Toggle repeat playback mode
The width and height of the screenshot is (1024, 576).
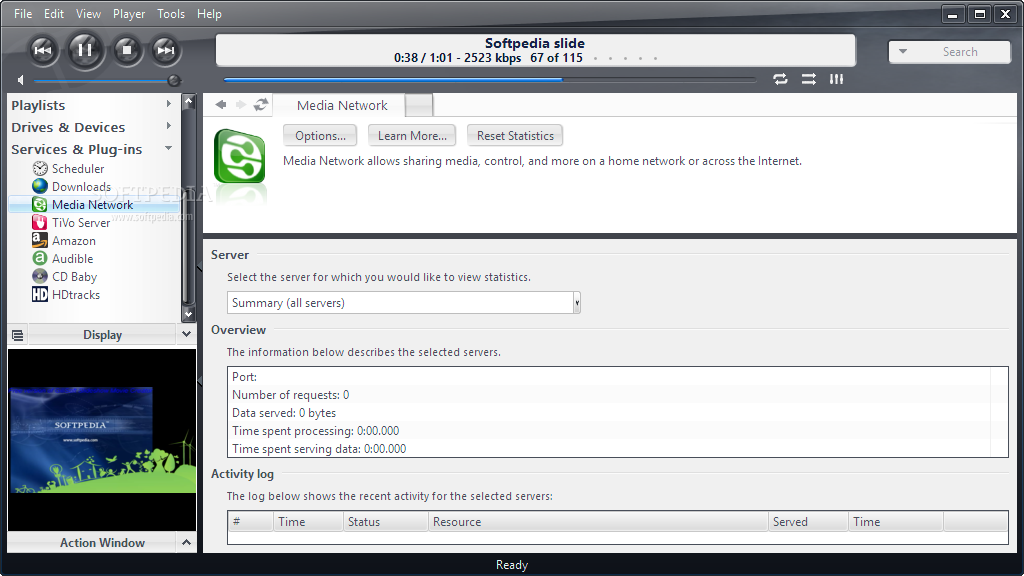point(780,79)
